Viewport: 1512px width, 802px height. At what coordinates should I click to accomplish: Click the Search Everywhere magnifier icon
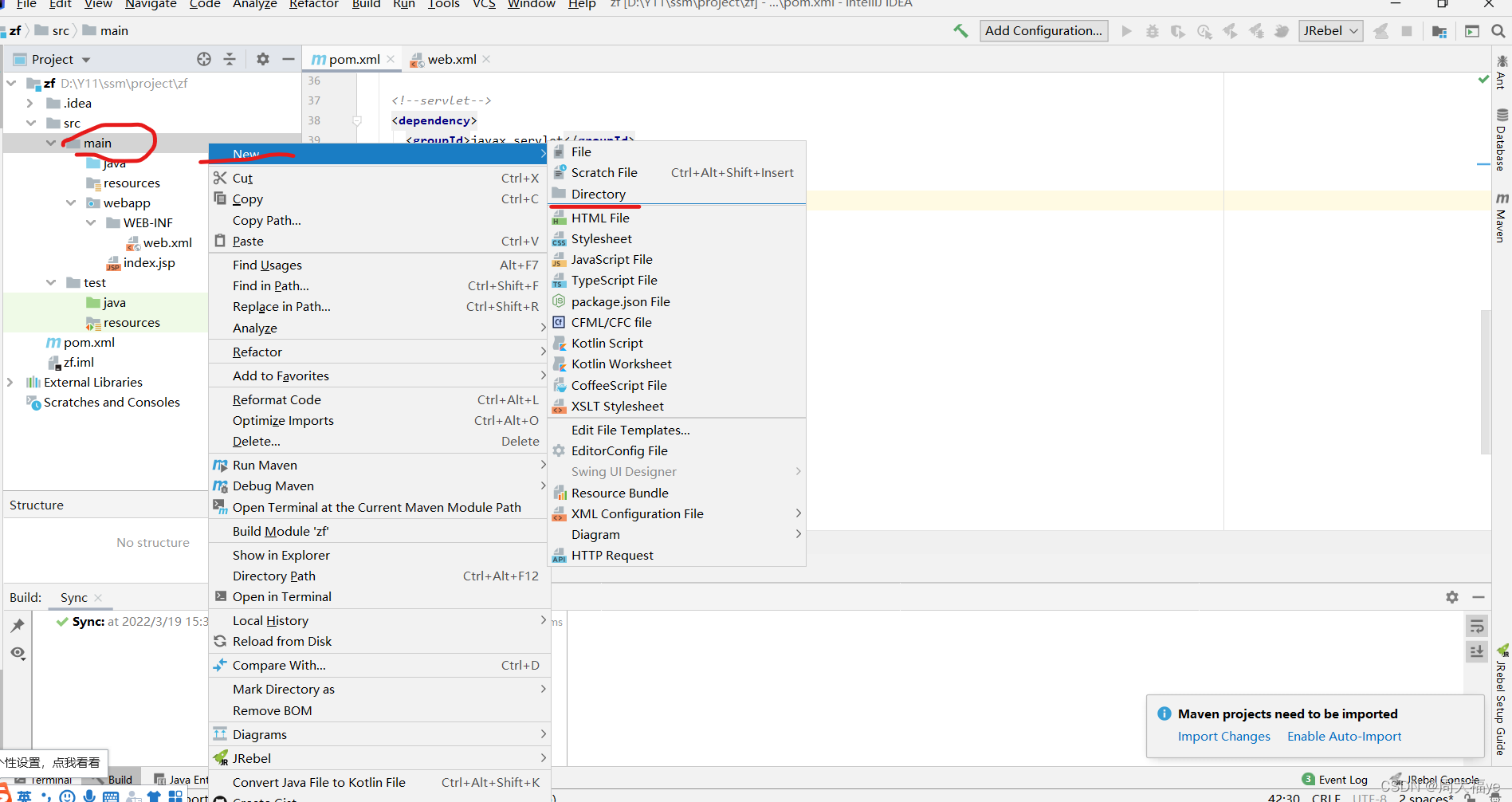pos(1498,31)
